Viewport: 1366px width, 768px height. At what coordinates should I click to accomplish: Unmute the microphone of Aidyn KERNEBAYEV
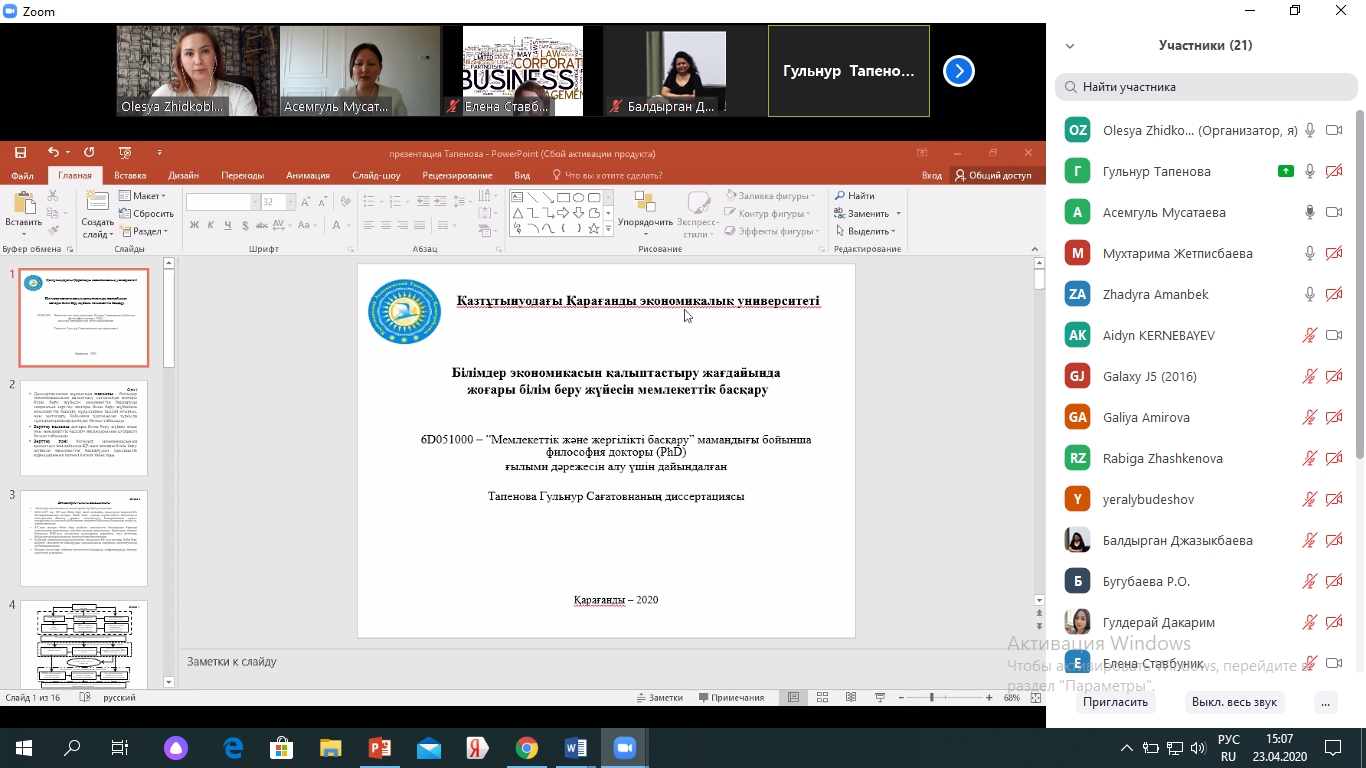point(1309,335)
